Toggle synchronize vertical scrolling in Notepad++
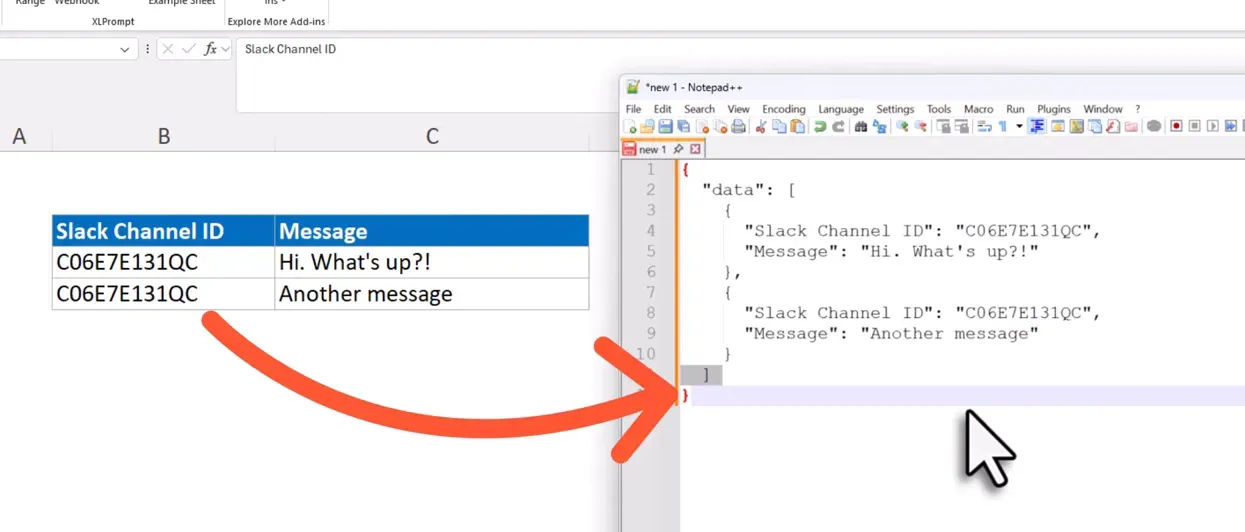The width and height of the screenshot is (1245, 532). coord(942,126)
